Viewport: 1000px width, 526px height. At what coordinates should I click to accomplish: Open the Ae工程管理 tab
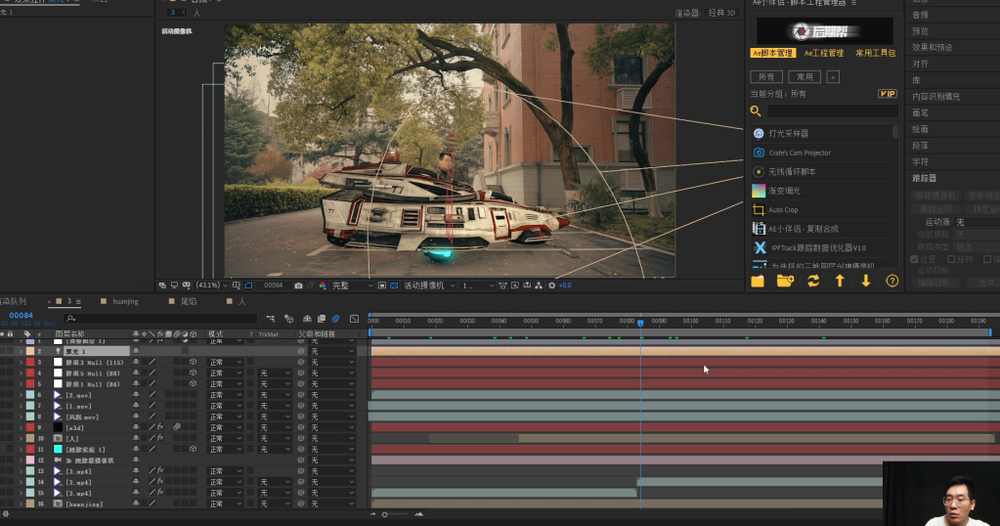pos(823,53)
